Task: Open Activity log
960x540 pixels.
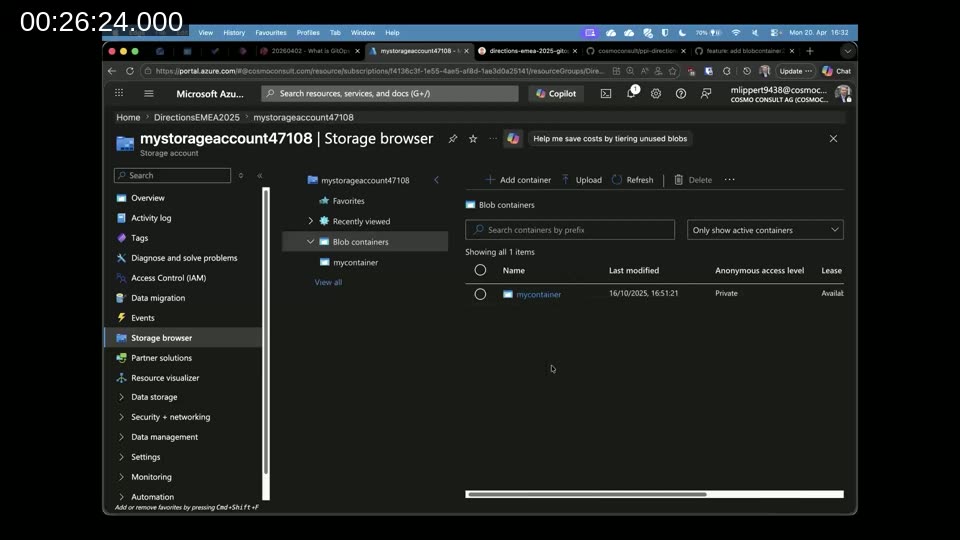Action: click(151, 218)
